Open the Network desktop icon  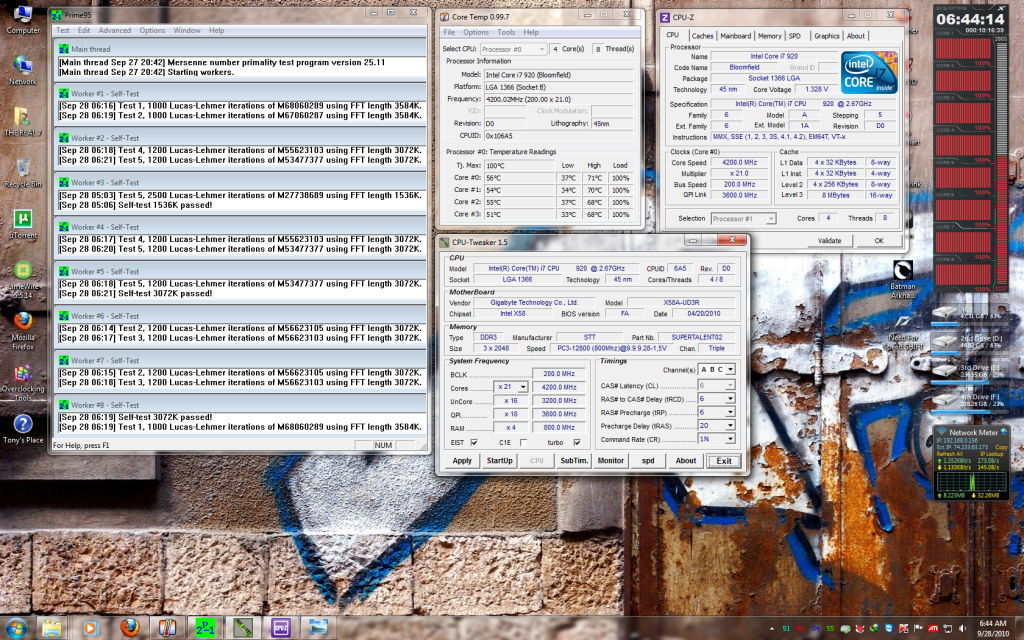coord(23,71)
